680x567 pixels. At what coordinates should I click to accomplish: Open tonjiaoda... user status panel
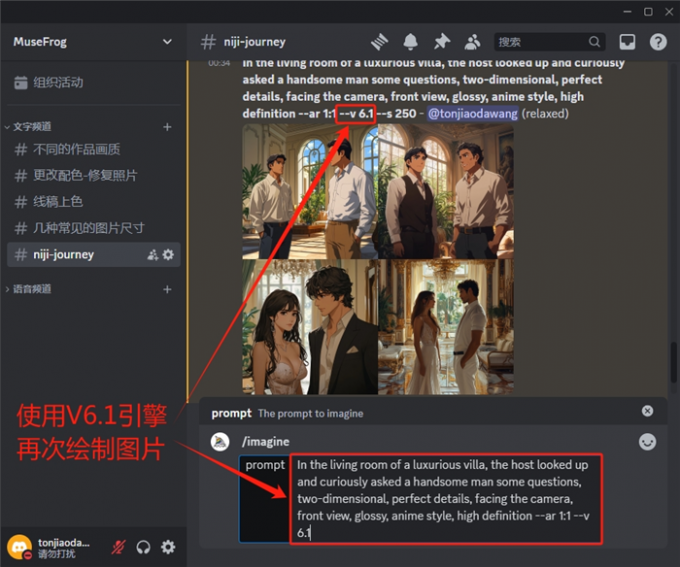coord(63,547)
